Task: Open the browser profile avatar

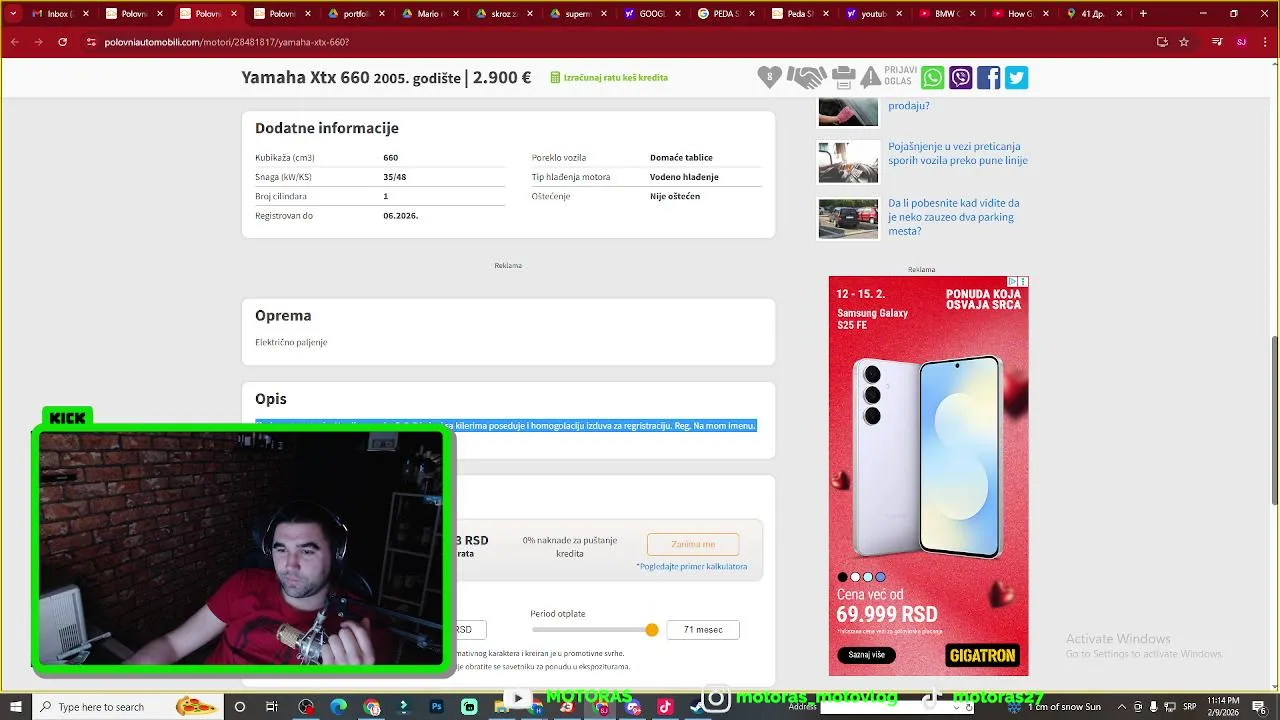Action: coord(1241,42)
